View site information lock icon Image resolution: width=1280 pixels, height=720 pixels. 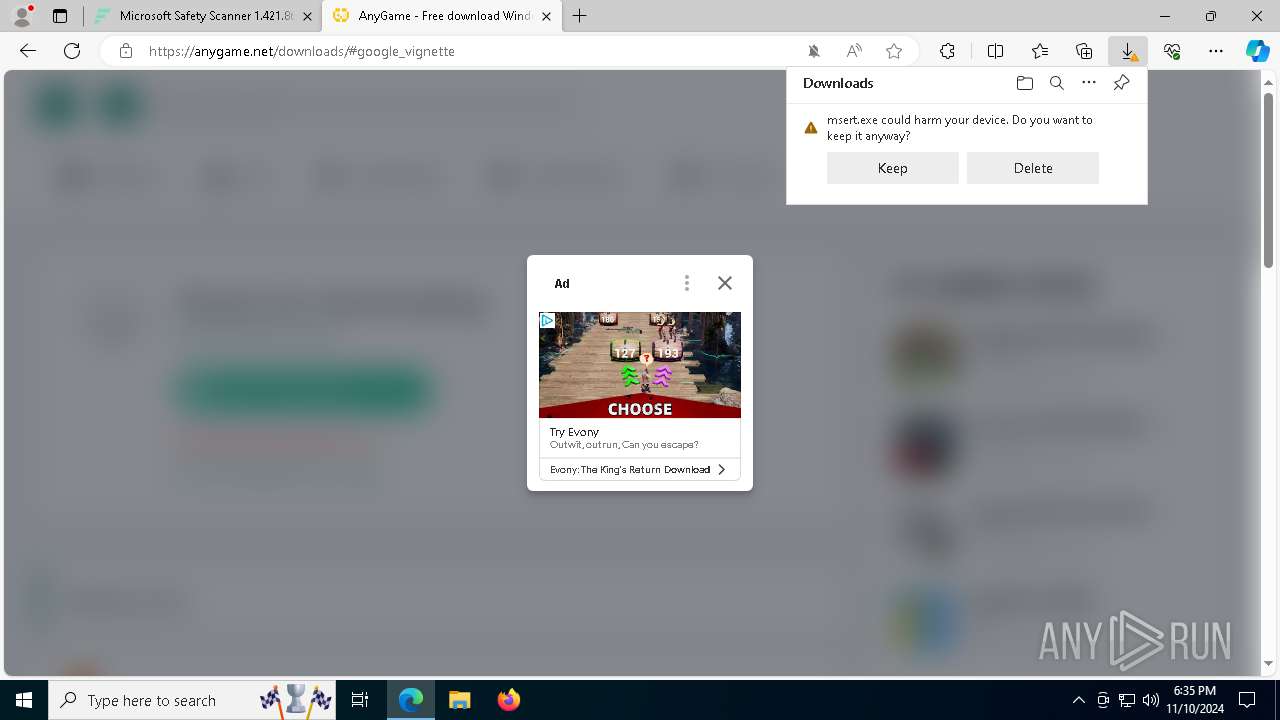[x=126, y=51]
